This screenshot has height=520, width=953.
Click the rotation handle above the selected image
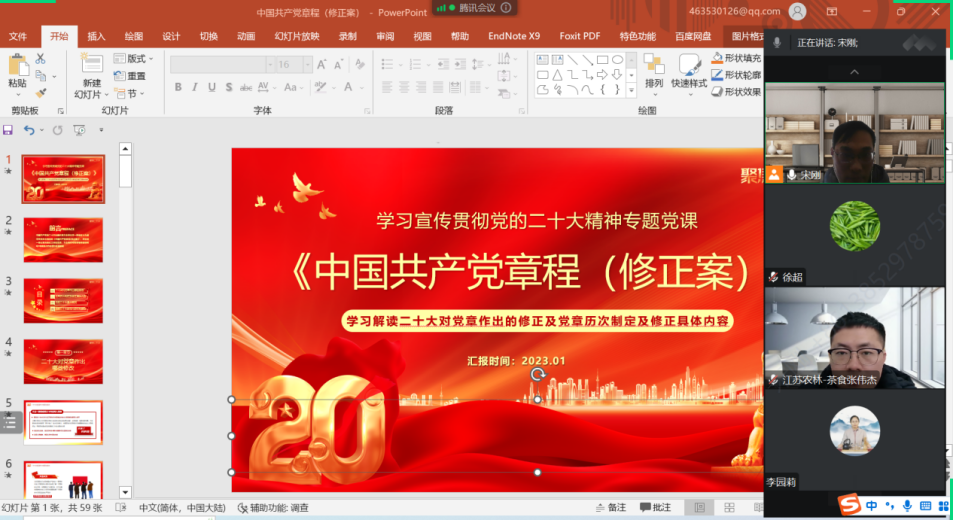(x=537, y=374)
